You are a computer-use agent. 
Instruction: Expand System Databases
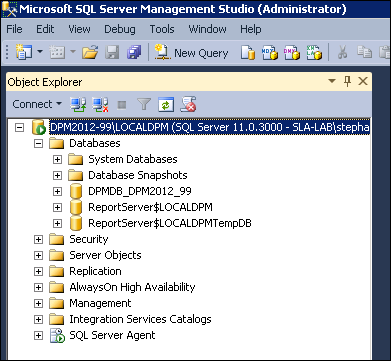point(57,159)
